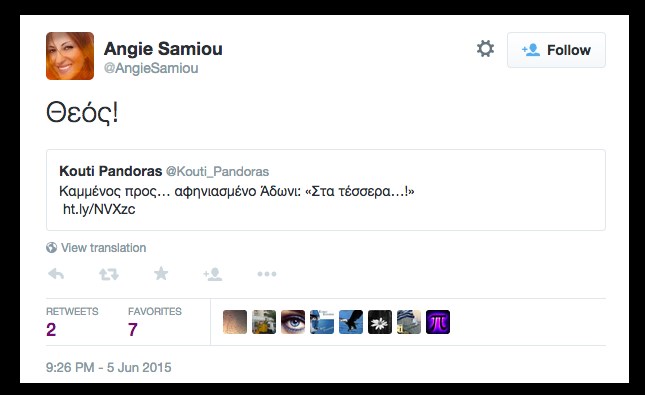The image size is (645, 395).
Task: Click the white flower avatar thumbnail
Action: click(380, 322)
